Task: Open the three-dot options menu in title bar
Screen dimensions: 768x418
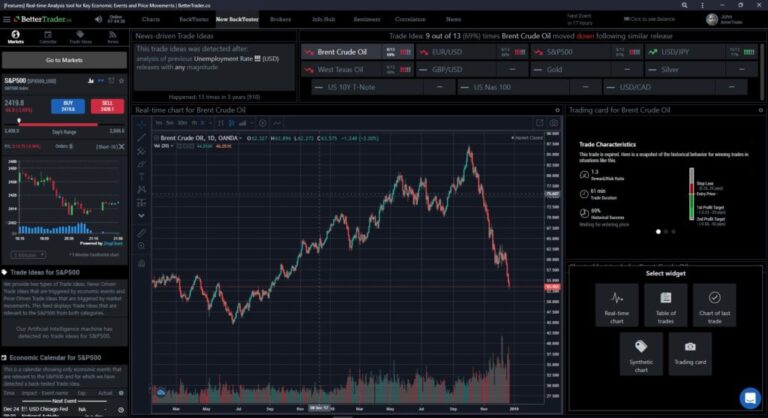Action: [702, 5]
